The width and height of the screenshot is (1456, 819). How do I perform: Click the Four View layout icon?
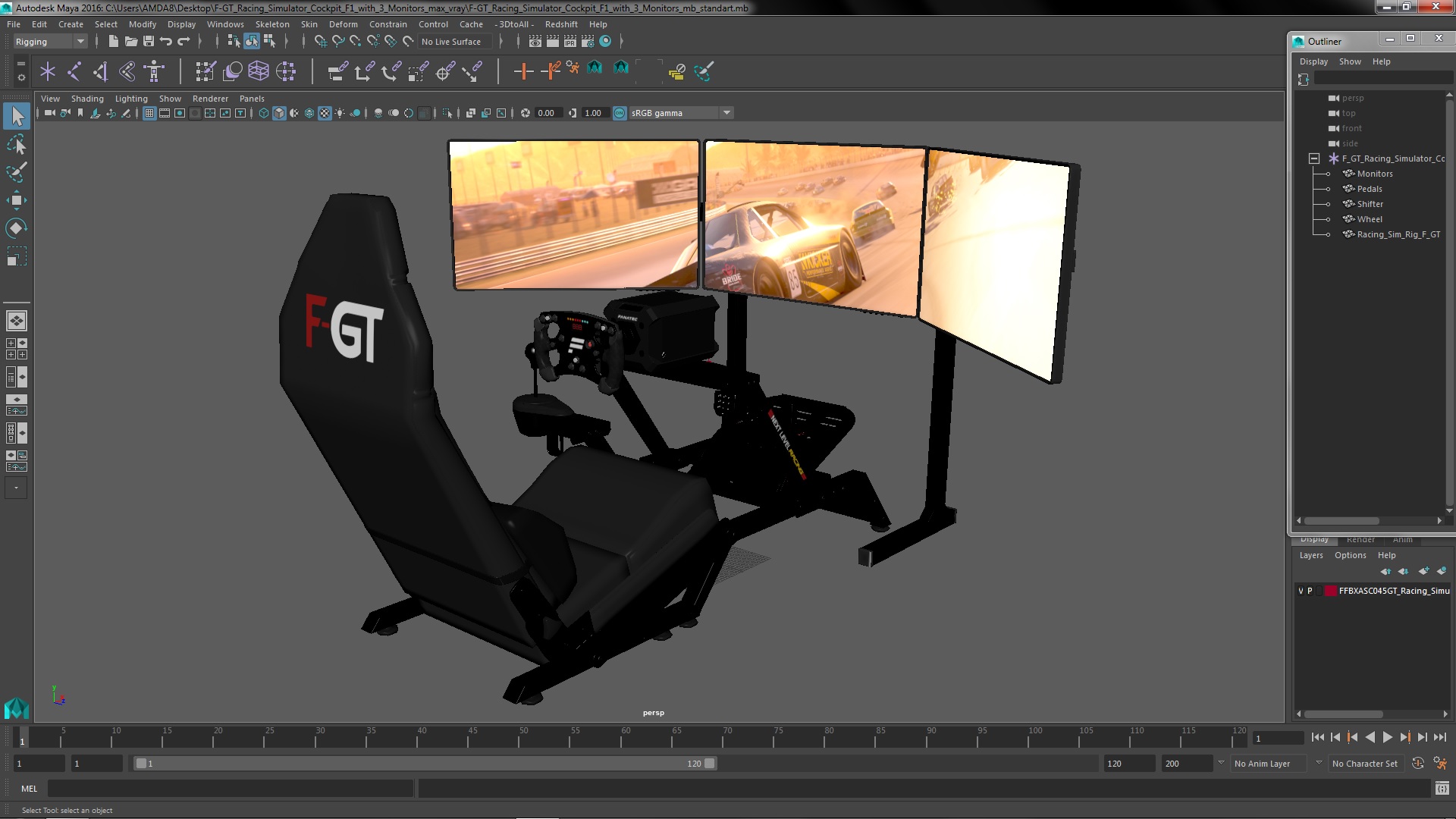[17, 349]
